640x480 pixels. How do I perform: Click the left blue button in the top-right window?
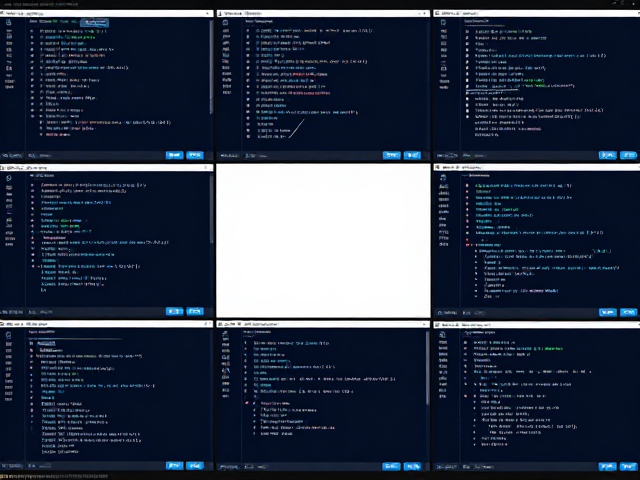coord(608,155)
